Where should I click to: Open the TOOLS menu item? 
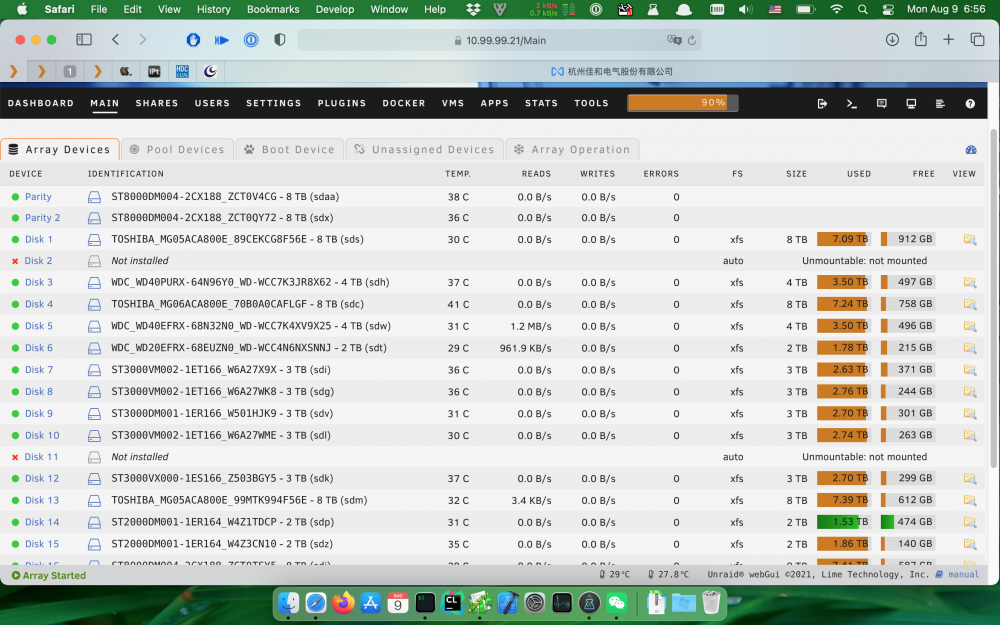point(591,103)
